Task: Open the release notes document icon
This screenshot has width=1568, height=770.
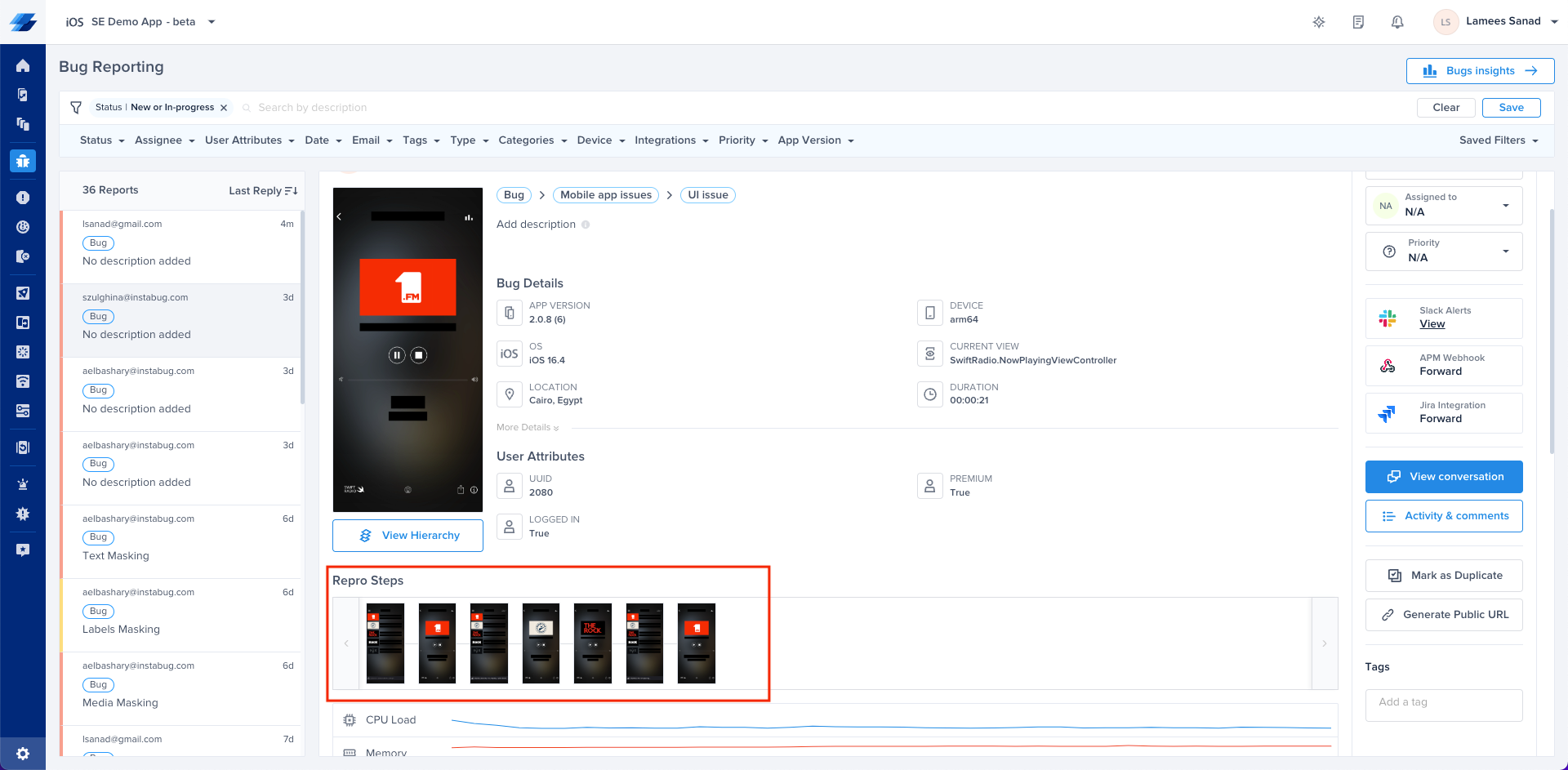Action: 1358,22
